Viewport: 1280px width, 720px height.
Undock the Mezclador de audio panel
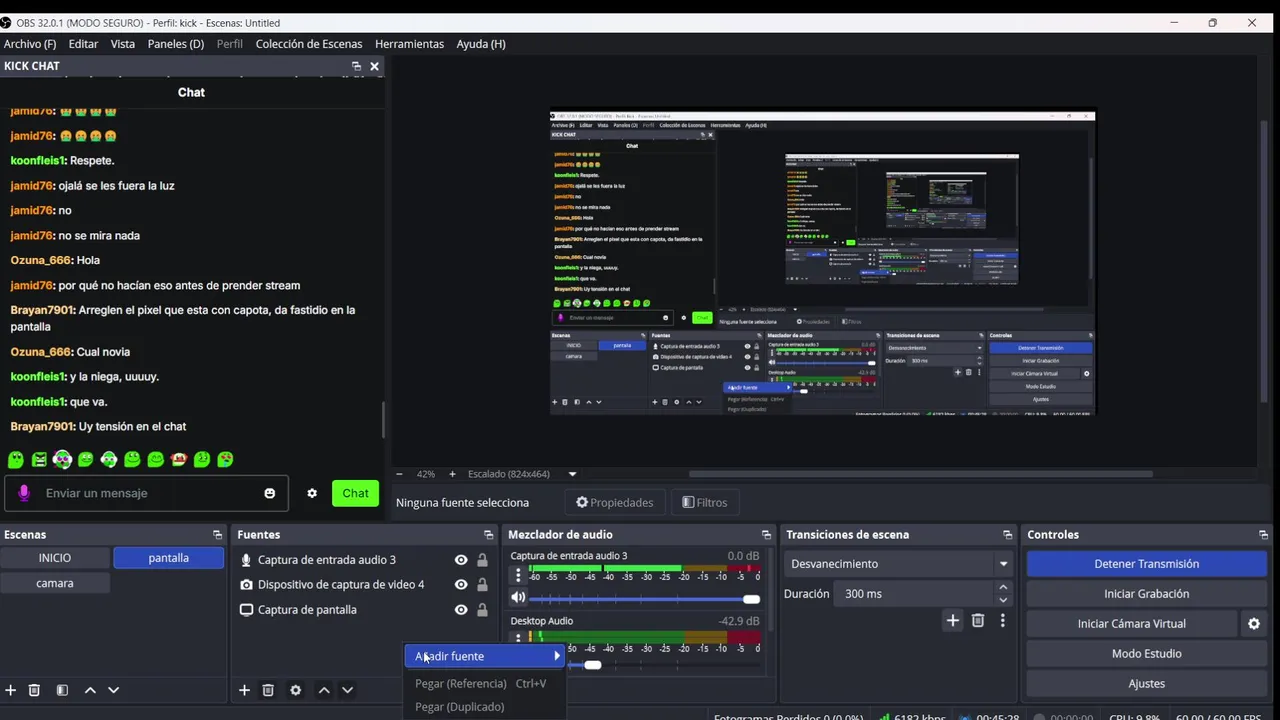pos(766,535)
